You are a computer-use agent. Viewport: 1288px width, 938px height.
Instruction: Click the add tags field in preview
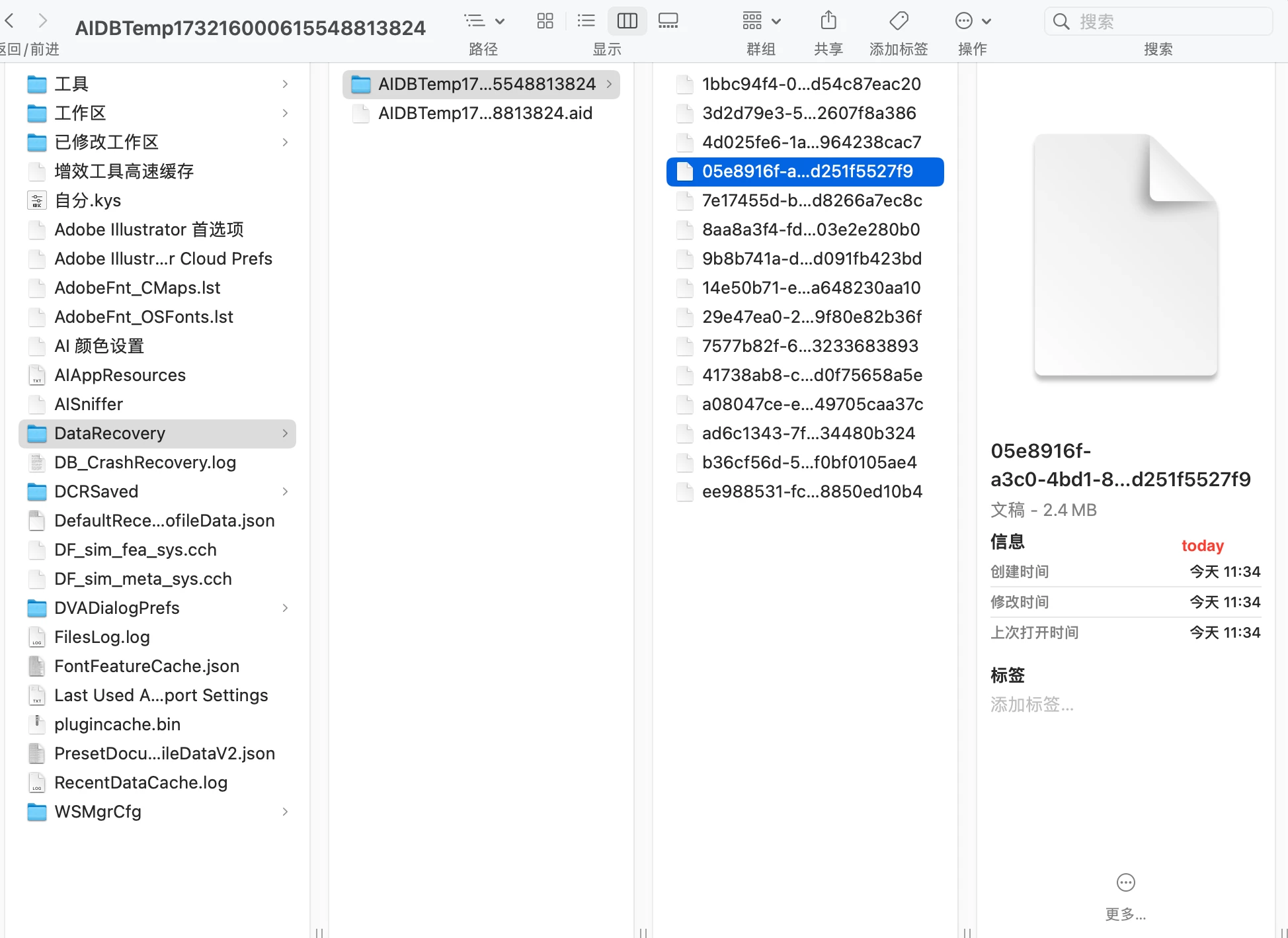pos(1031,704)
